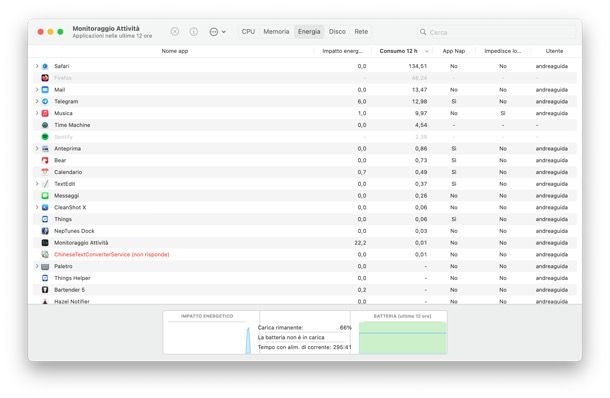Sort by Impedisce lo... column header
This screenshot has height=398, width=610.
coord(503,51)
